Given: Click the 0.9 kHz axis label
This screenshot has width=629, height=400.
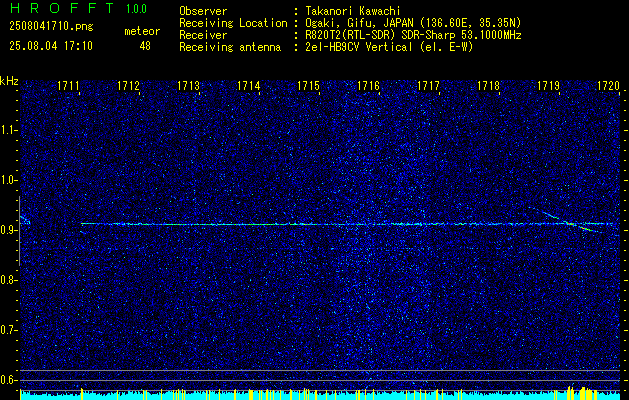Looking at the screenshot, I should pos(8,230).
